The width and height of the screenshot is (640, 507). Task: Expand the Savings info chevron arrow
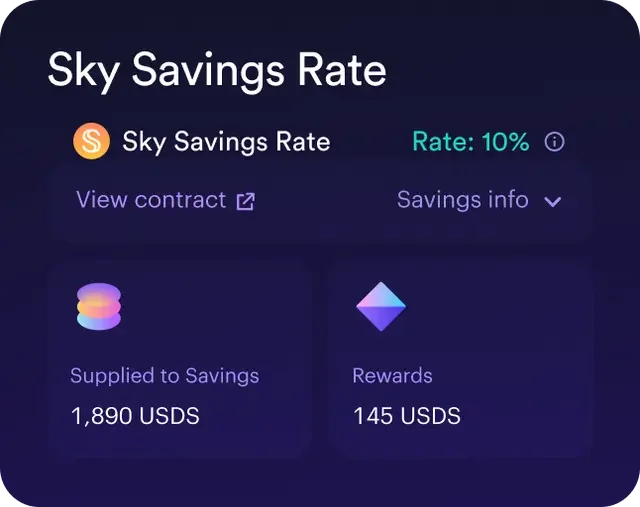[553, 201]
